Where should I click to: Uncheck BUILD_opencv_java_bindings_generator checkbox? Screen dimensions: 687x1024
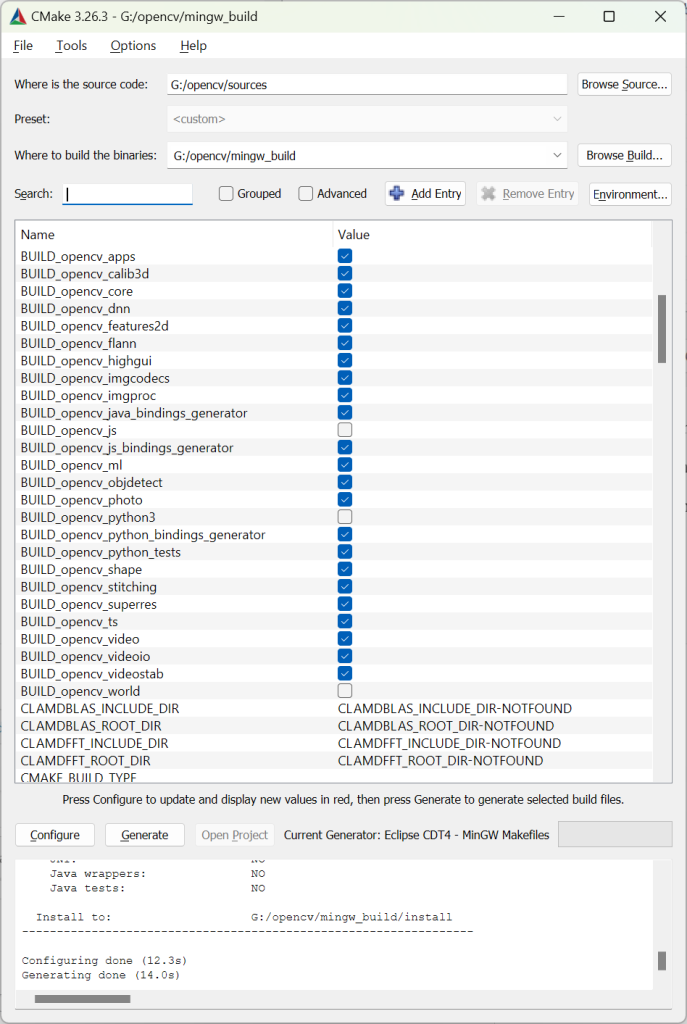pos(345,412)
